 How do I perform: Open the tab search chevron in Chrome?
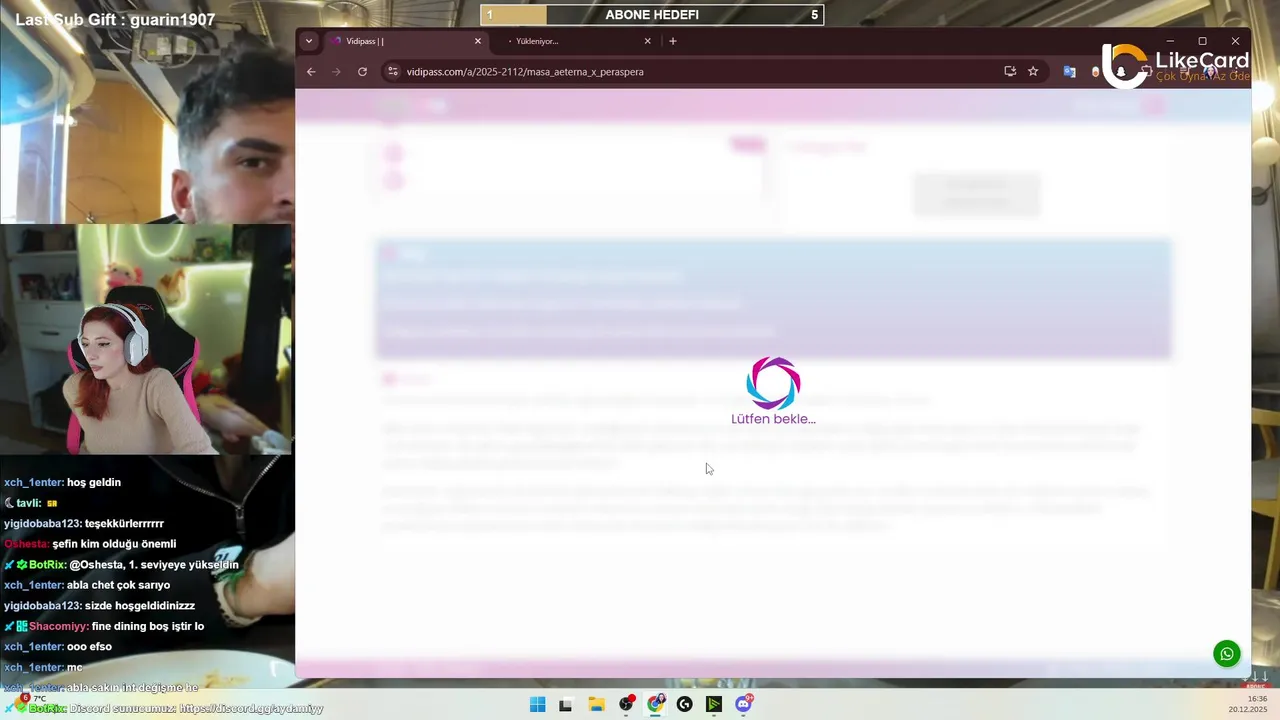click(309, 41)
